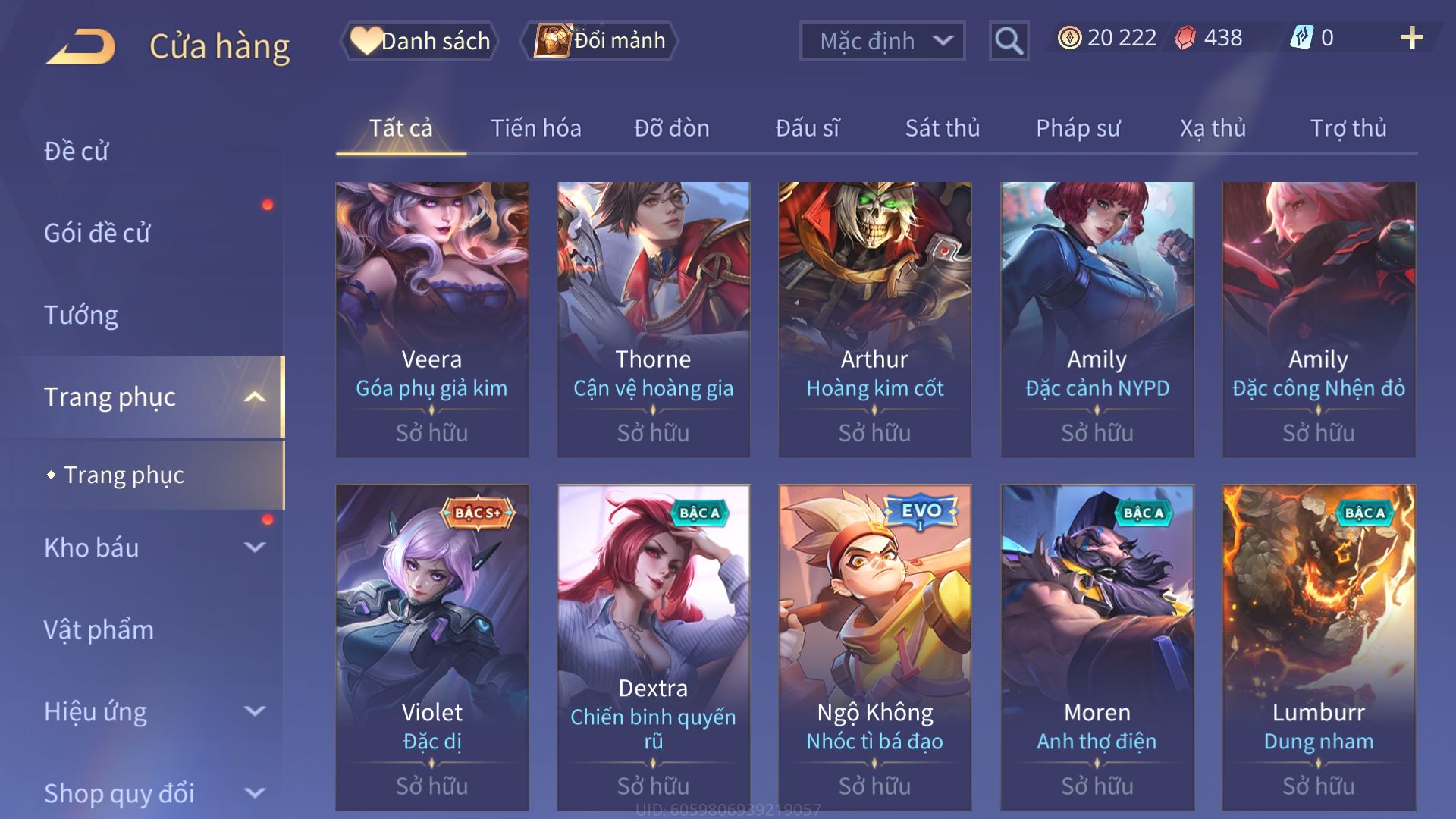The height and width of the screenshot is (819, 1456).
Task: Select Violet Đặc dị skin card
Action: coord(431,648)
